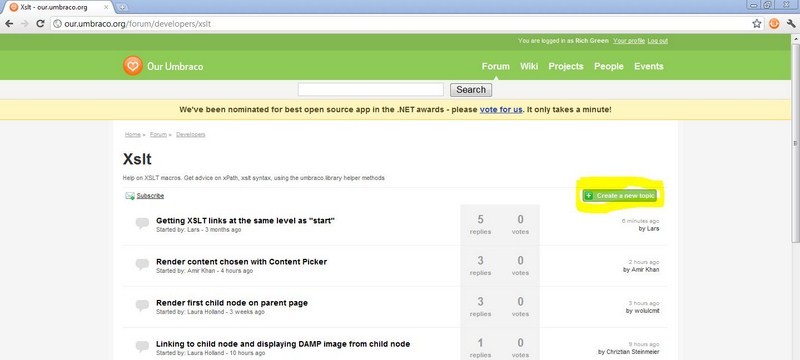Screen dimensions: 800x360
Task: Focus the forum search text box
Action: point(371,90)
